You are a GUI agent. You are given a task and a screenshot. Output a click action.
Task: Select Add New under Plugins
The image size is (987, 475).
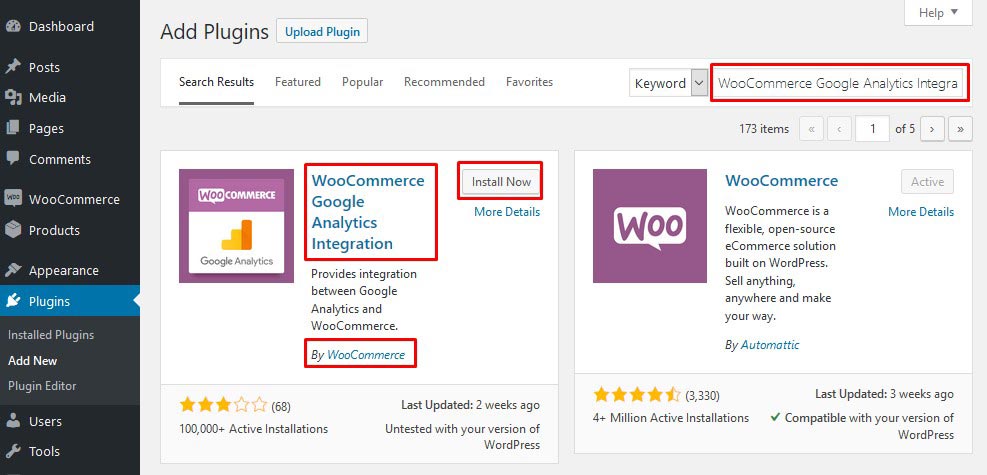click(x=33, y=360)
